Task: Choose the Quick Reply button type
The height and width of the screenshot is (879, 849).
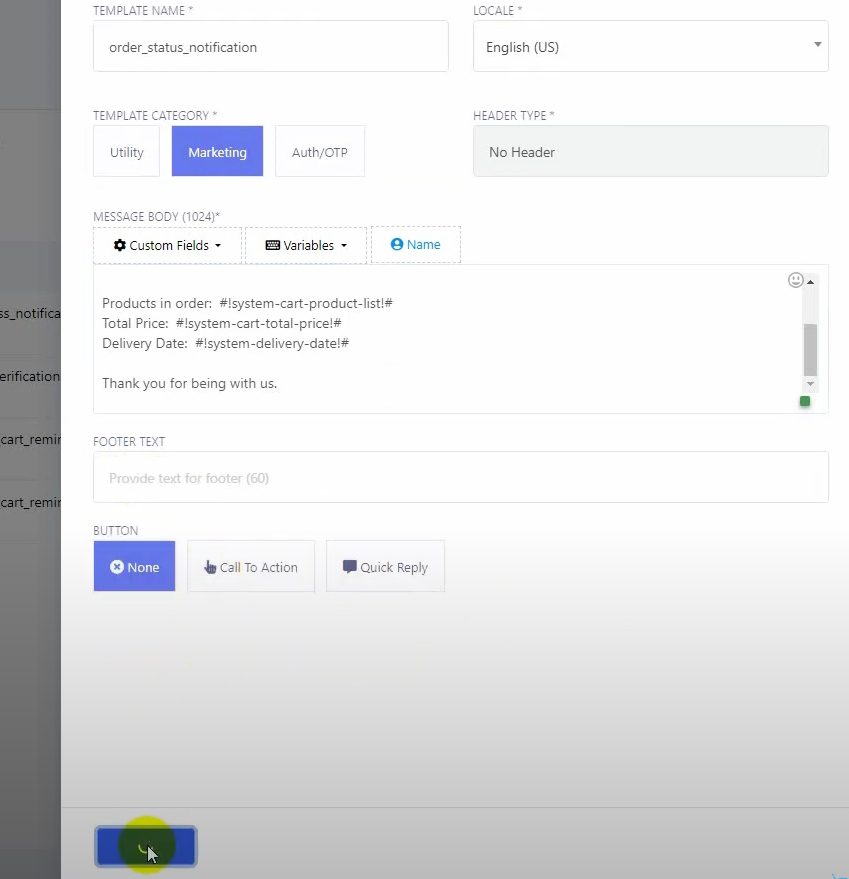Action: pyautogui.click(x=385, y=567)
